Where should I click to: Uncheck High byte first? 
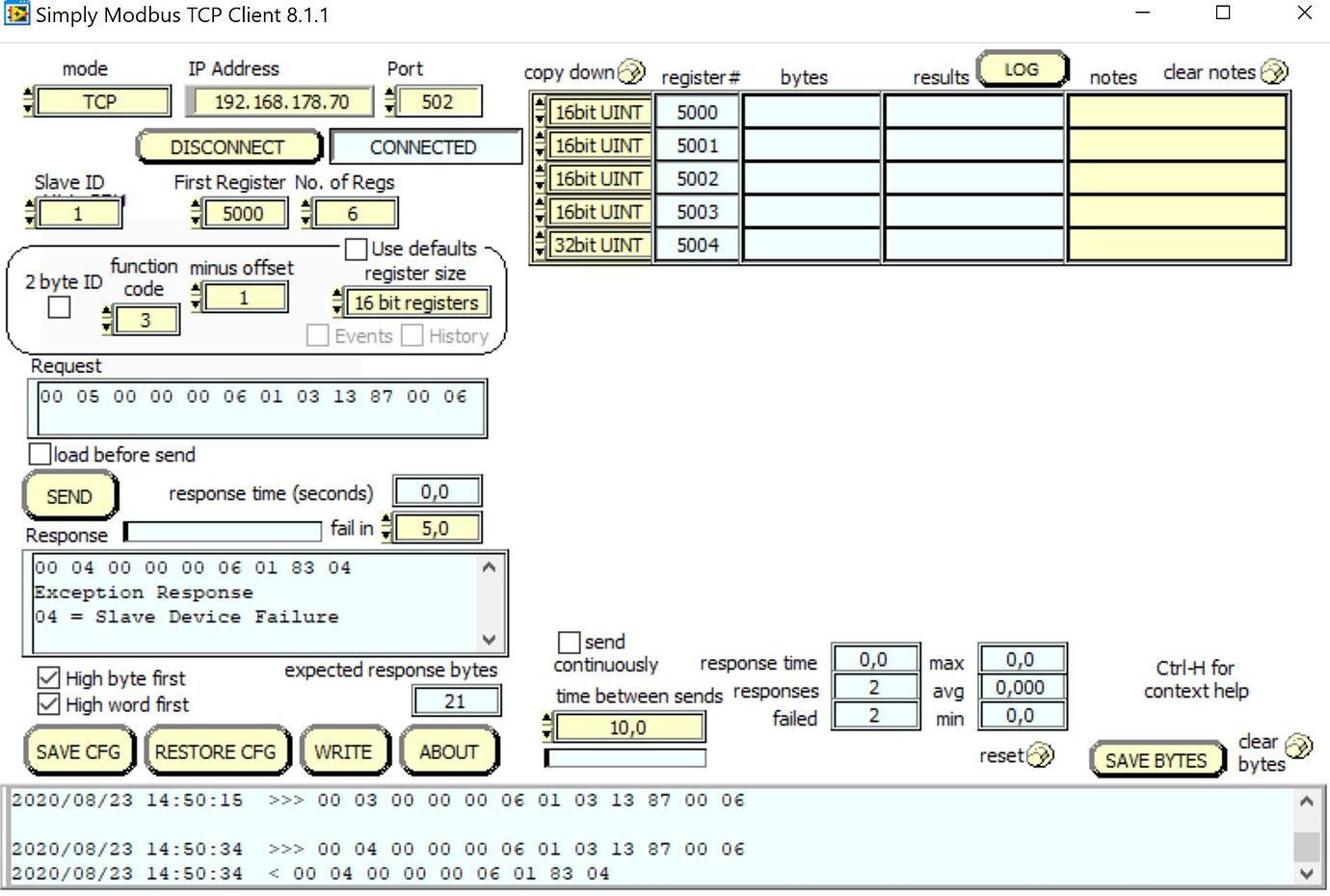tap(49, 677)
